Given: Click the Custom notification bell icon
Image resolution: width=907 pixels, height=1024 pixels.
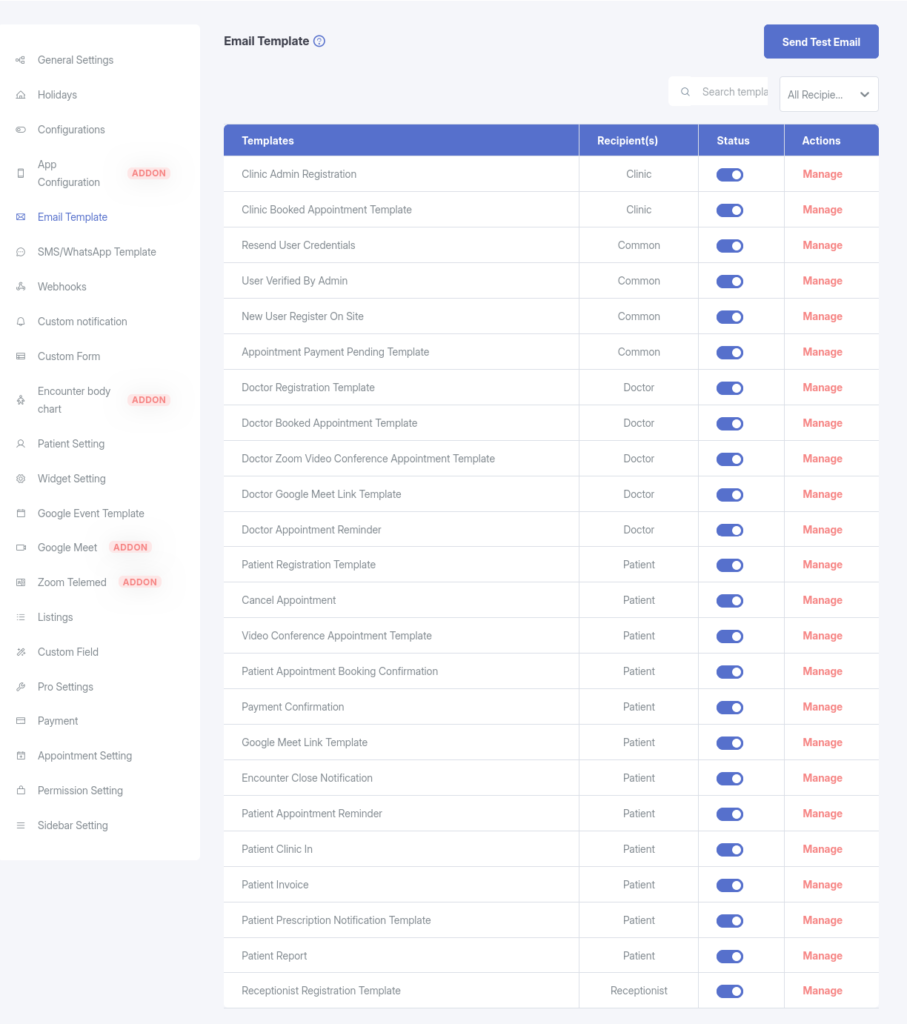Looking at the screenshot, I should (21, 322).
